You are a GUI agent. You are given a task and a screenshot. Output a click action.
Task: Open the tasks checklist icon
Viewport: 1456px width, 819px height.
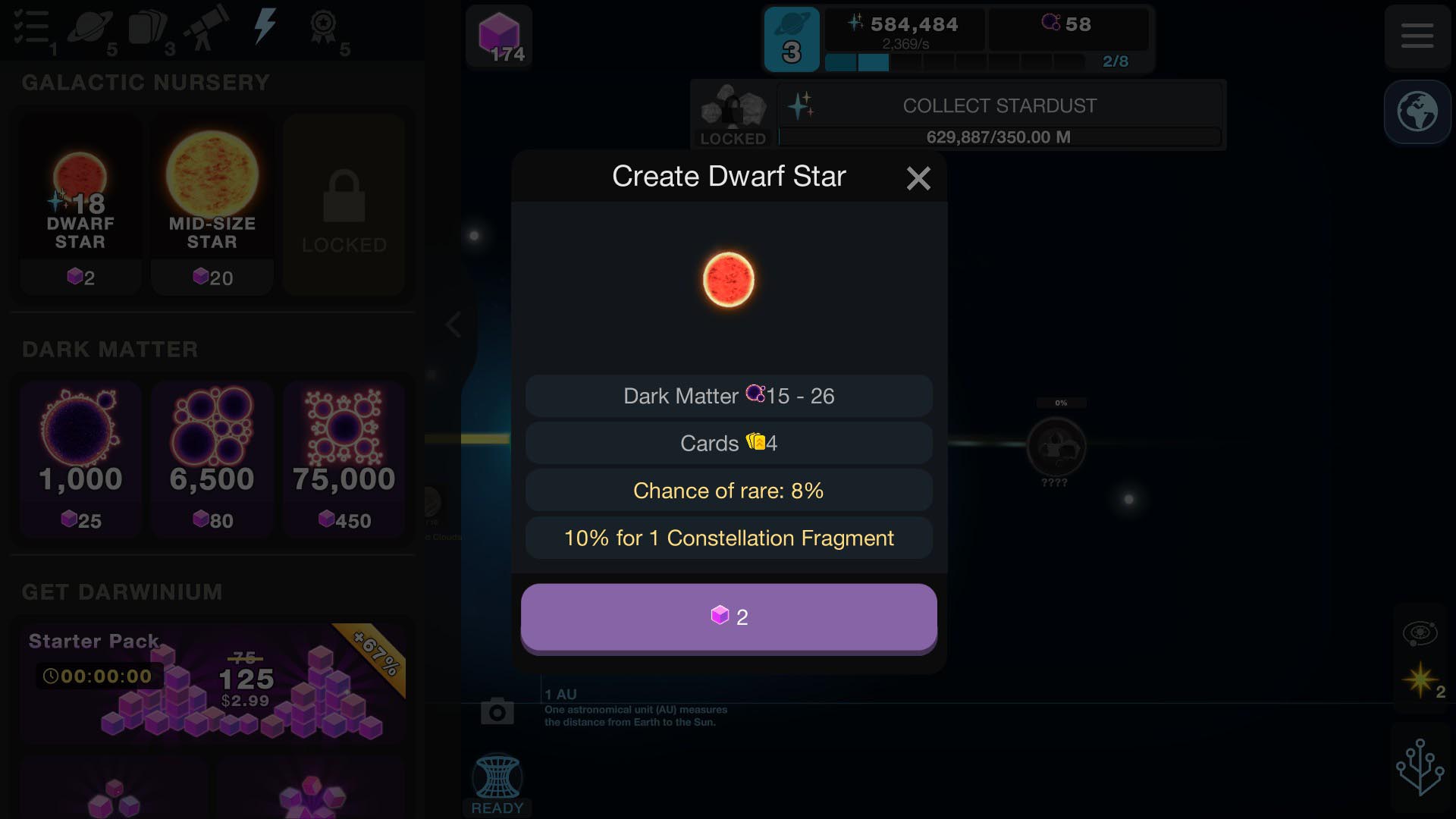(31, 27)
